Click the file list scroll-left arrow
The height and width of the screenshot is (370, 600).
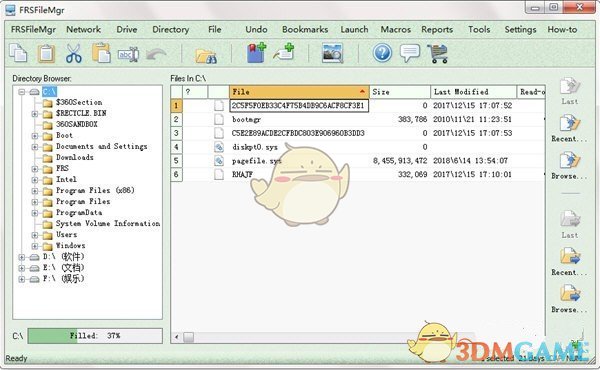pos(176,337)
